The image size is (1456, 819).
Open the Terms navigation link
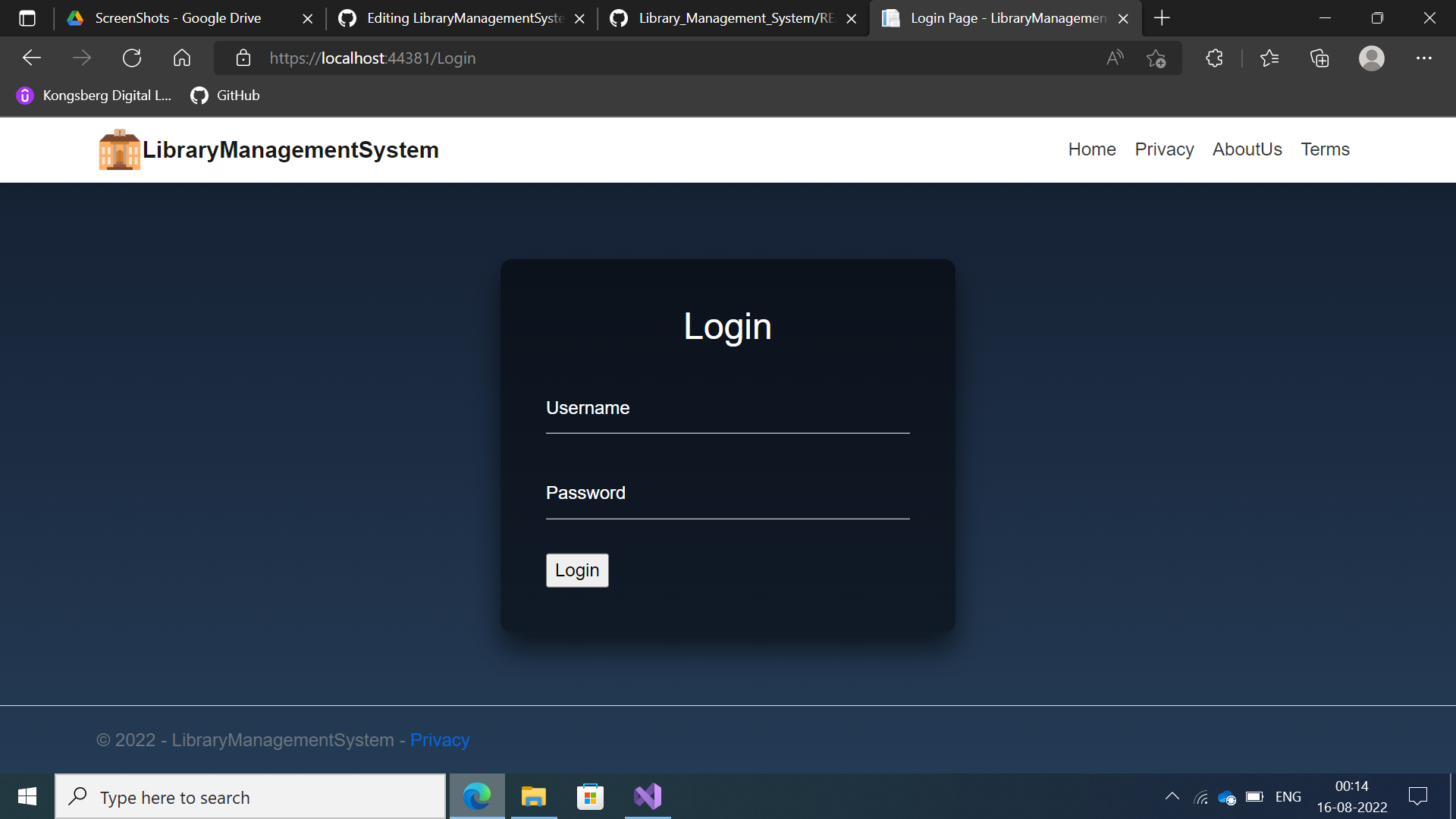click(x=1325, y=149)
